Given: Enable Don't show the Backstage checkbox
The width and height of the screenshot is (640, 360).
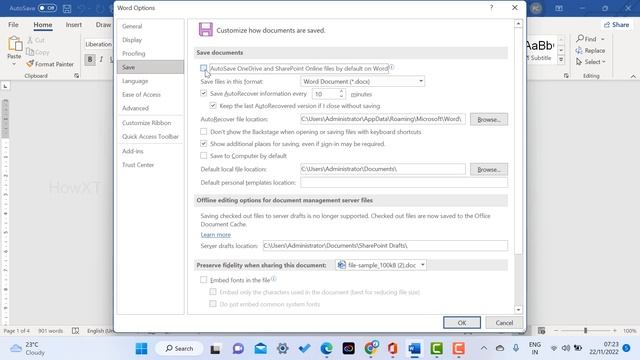Looking at the screenshot, I should click(204, 131).
